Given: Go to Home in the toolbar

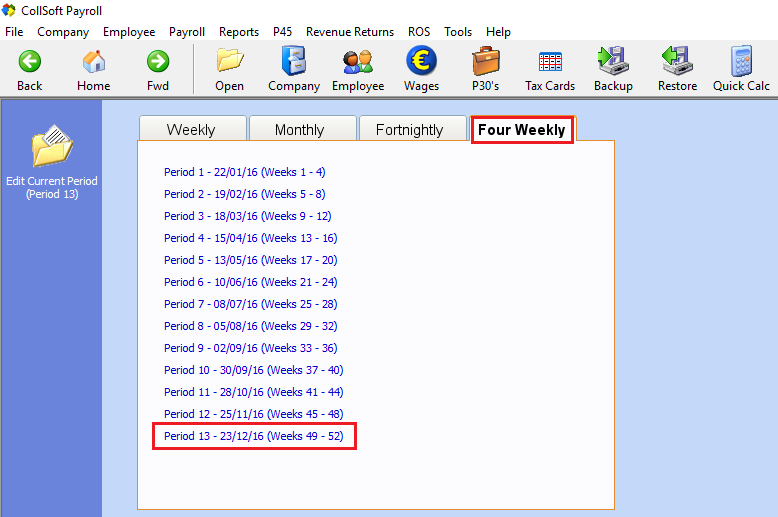Looking at the screenshot, I should (x=93, y=62).
